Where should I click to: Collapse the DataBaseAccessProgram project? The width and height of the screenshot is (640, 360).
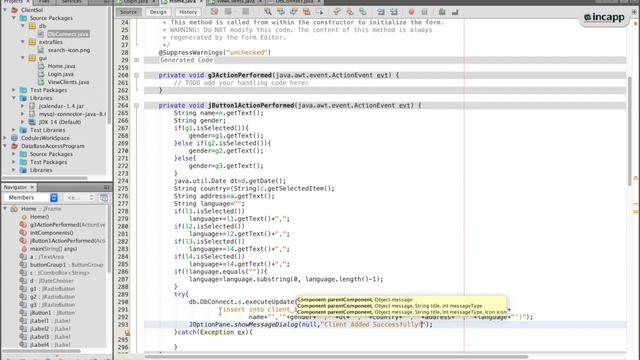pyautogui.click(x=5, y=146)
